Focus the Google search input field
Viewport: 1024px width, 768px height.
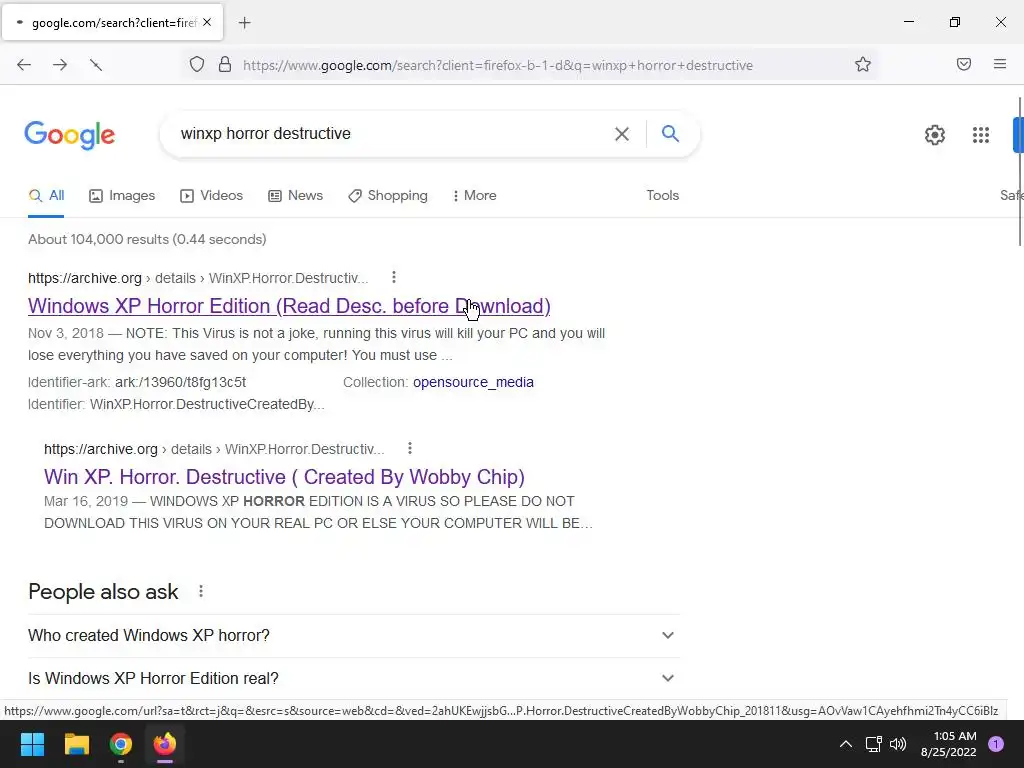pos(392,134)
